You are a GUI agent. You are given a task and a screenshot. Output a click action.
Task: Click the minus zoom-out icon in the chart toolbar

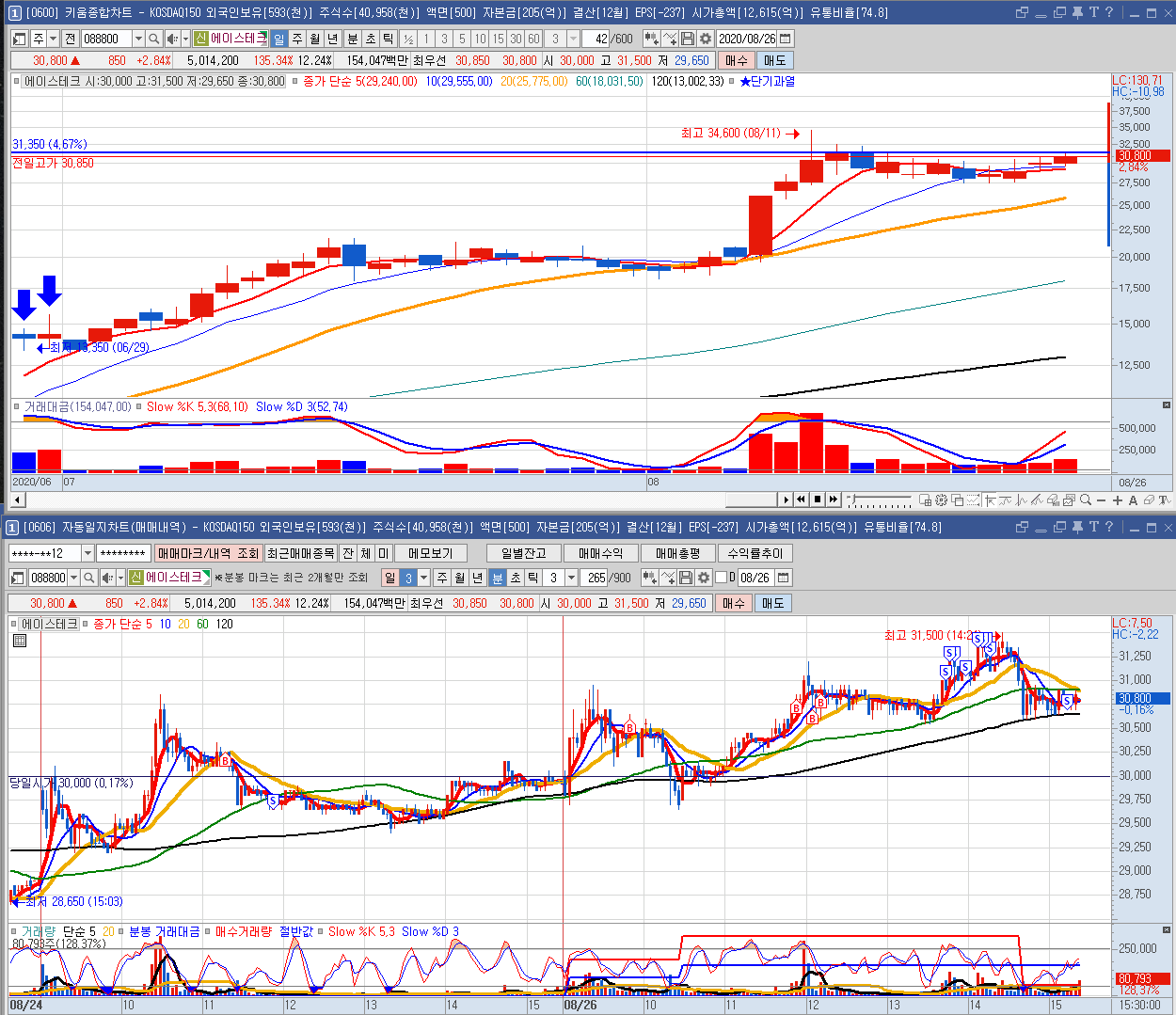(x=1101, y=500)
